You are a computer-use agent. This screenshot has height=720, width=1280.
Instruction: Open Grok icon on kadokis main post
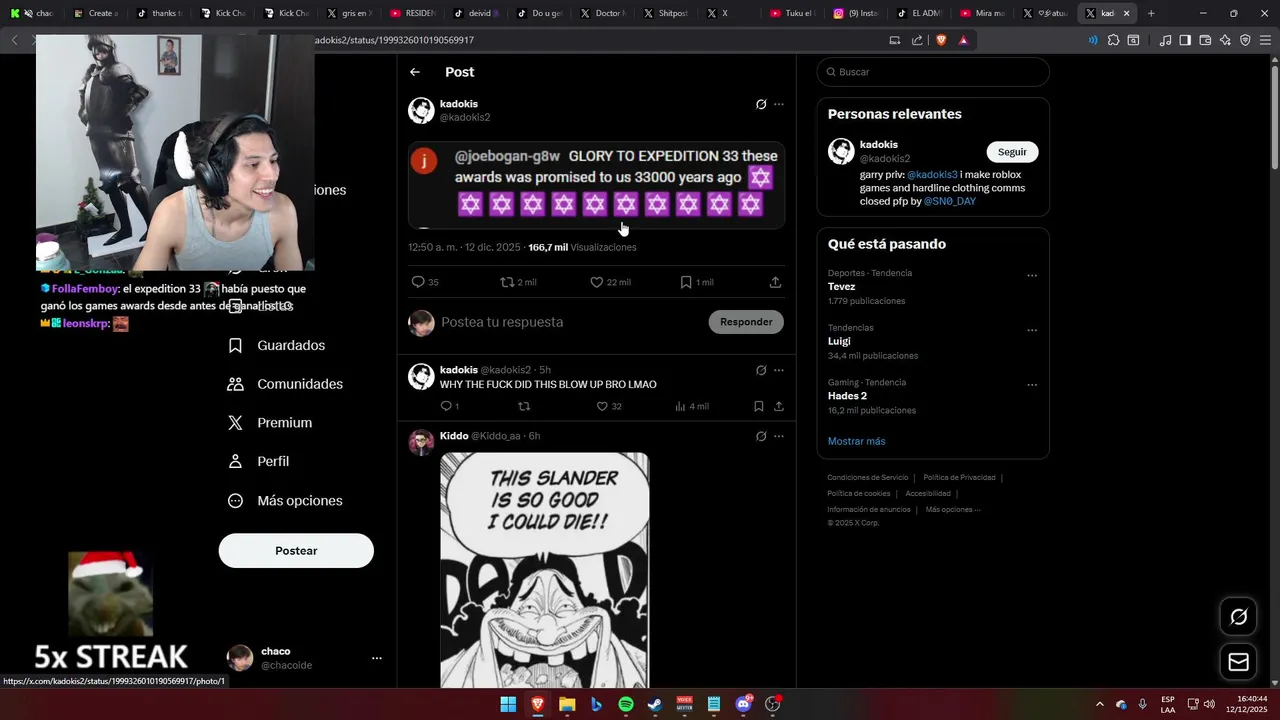point(761,104)
